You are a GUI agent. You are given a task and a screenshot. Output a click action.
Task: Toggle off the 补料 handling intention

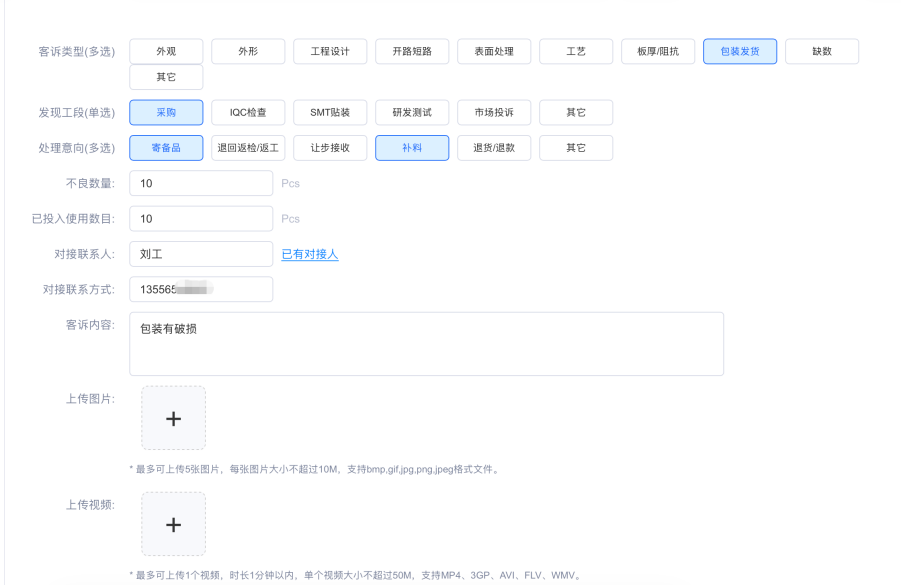412,147
